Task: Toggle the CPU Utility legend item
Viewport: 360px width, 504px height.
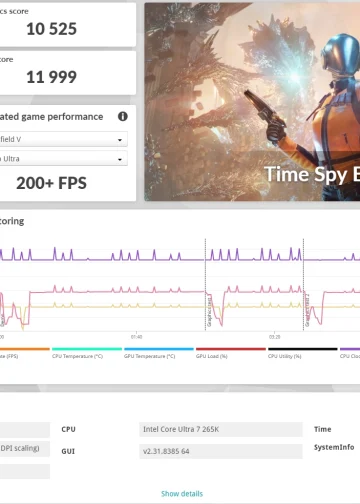Action: tap(285, 356)
